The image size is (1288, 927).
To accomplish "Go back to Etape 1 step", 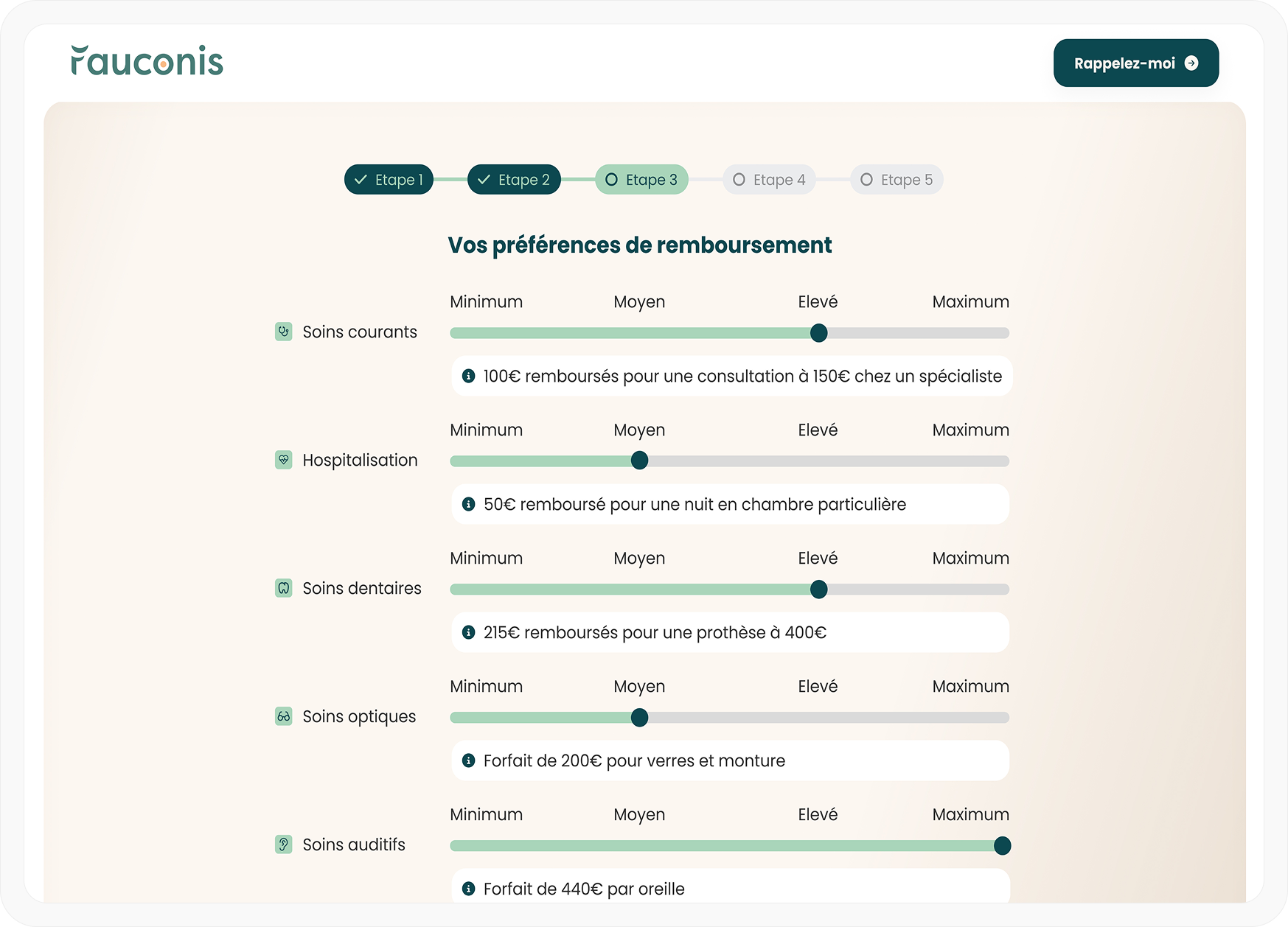I will point(389,180).
